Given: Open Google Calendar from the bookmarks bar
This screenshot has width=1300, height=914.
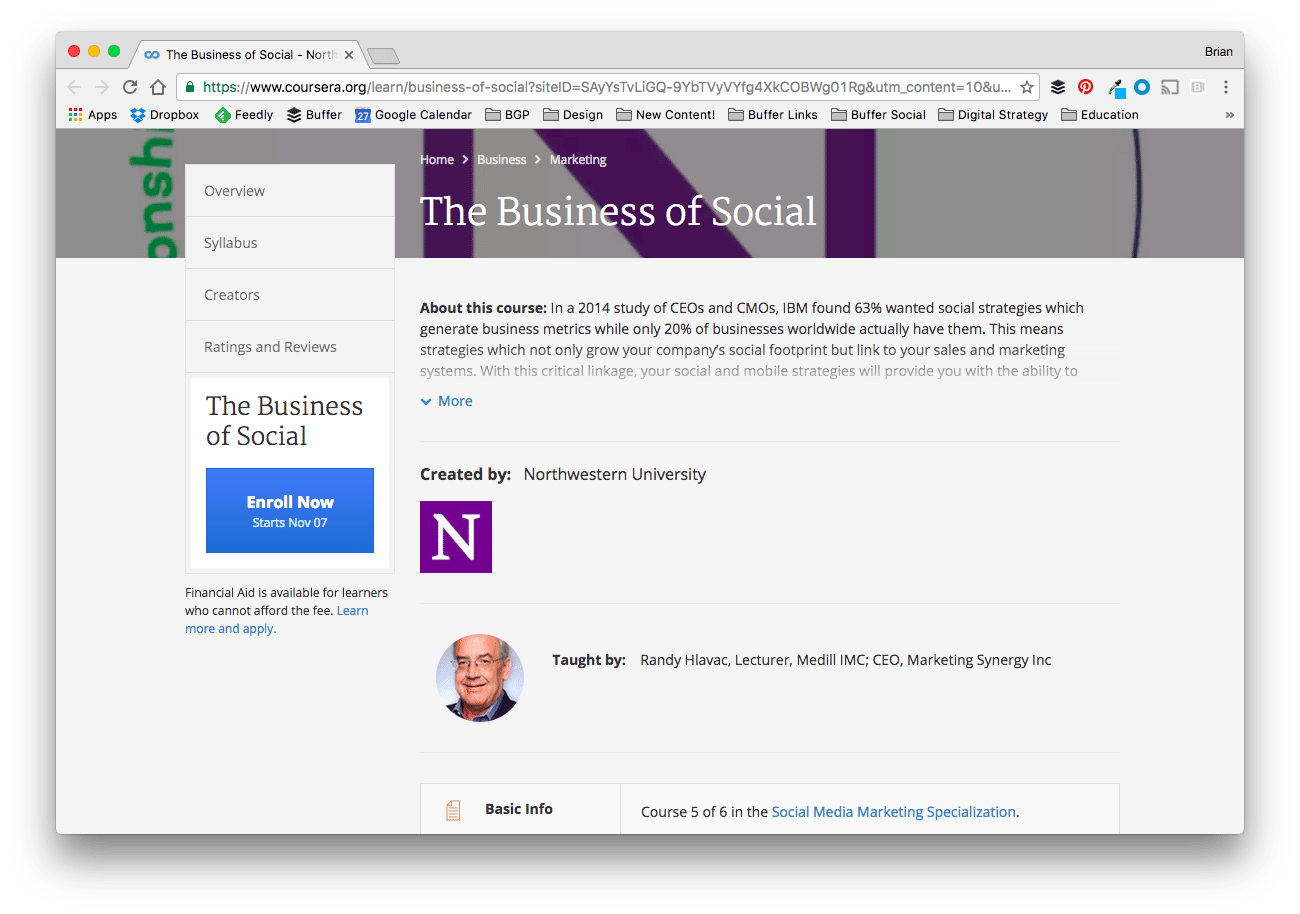Looking at the screenshot, I should click(413, 114).
